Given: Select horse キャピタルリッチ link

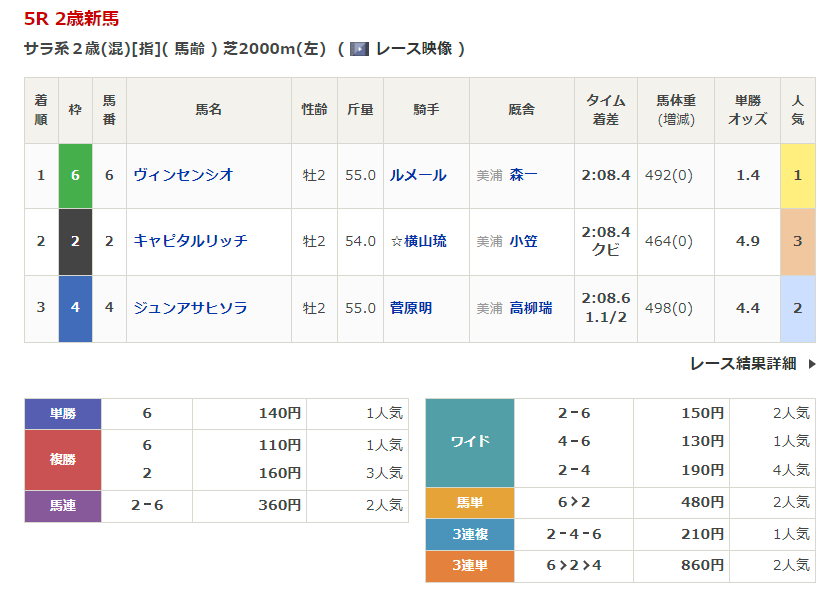Looking at the screenshot, I should click(190, 241).
